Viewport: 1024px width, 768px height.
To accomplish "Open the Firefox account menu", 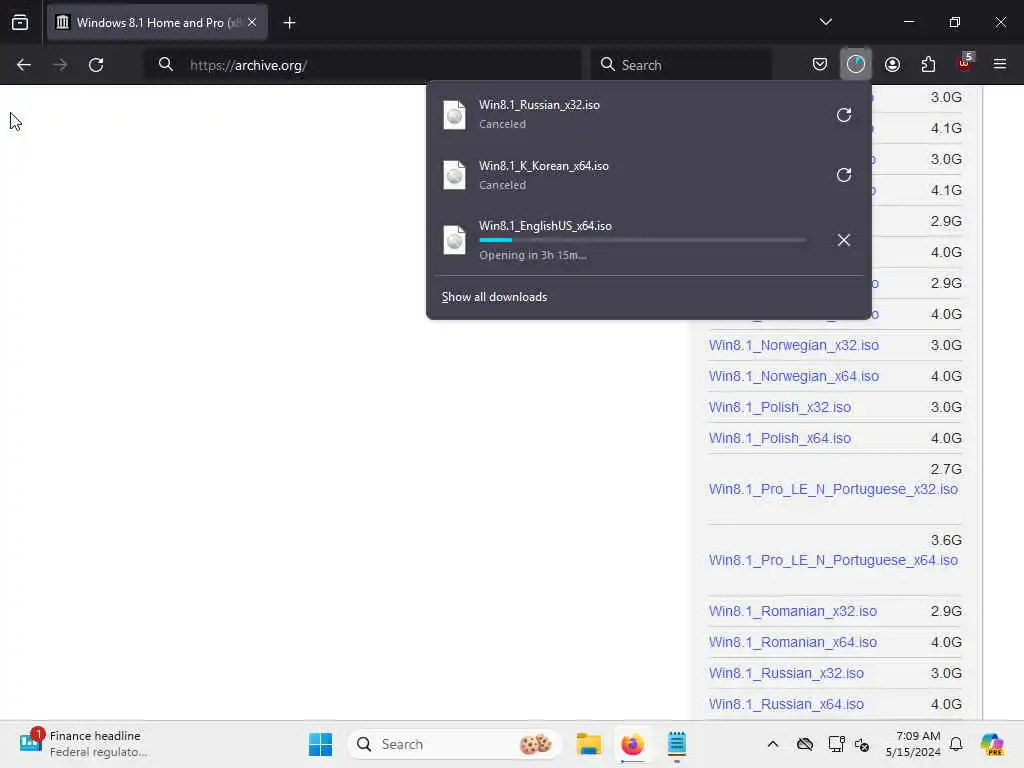I will point(892,64).
